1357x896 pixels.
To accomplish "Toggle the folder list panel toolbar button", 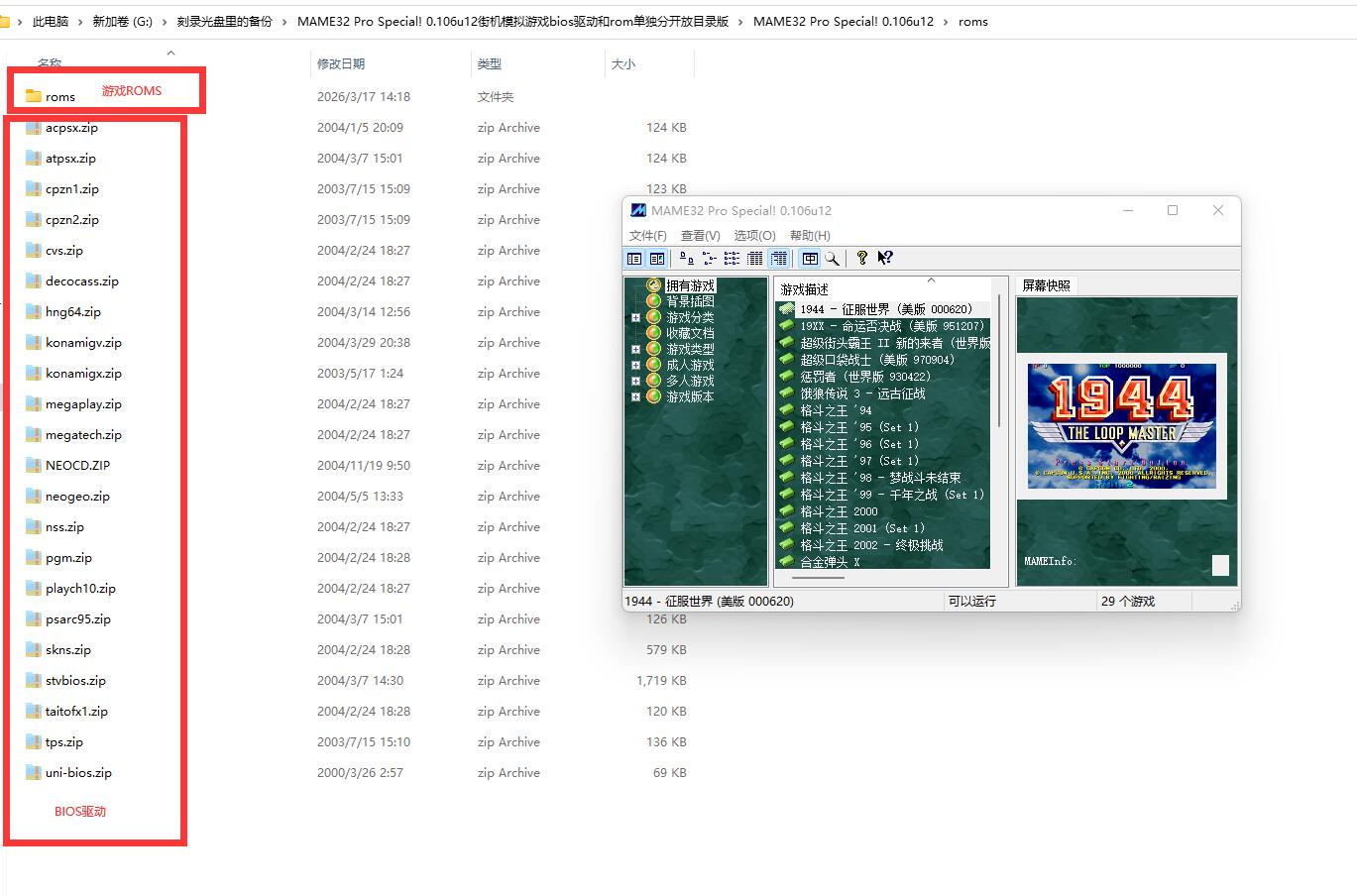I will (x=634, y=259).
